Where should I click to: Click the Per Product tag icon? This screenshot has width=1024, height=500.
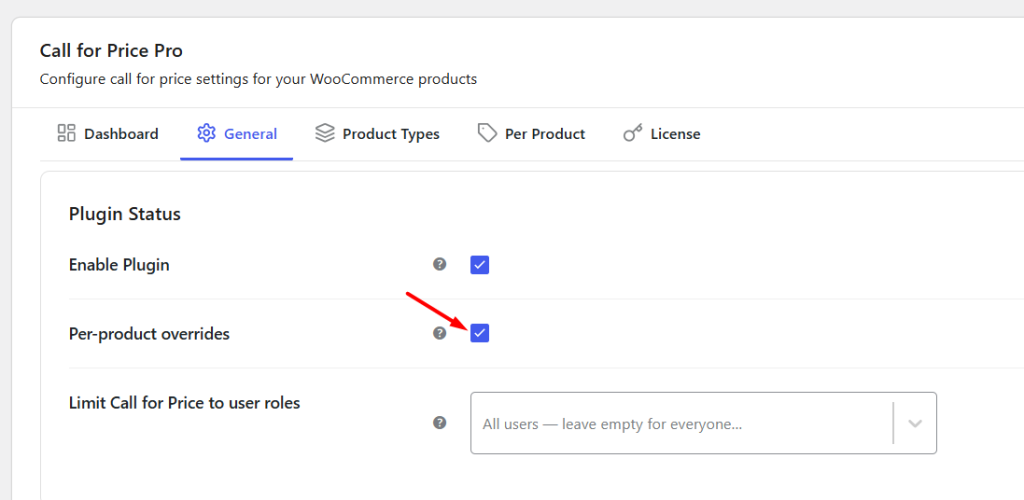click(487, 133)
